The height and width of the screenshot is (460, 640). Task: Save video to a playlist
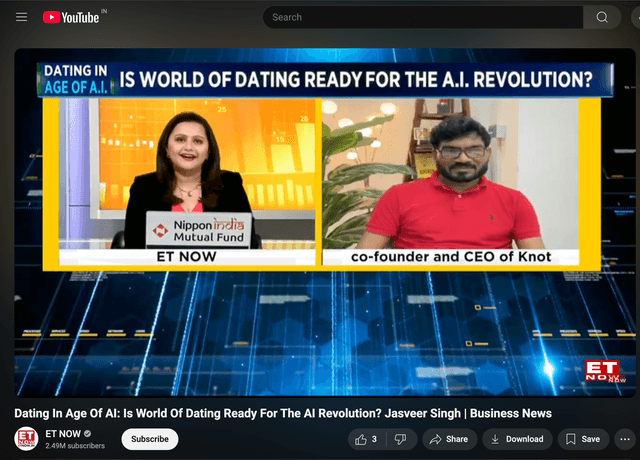click(x=582, y=439)
